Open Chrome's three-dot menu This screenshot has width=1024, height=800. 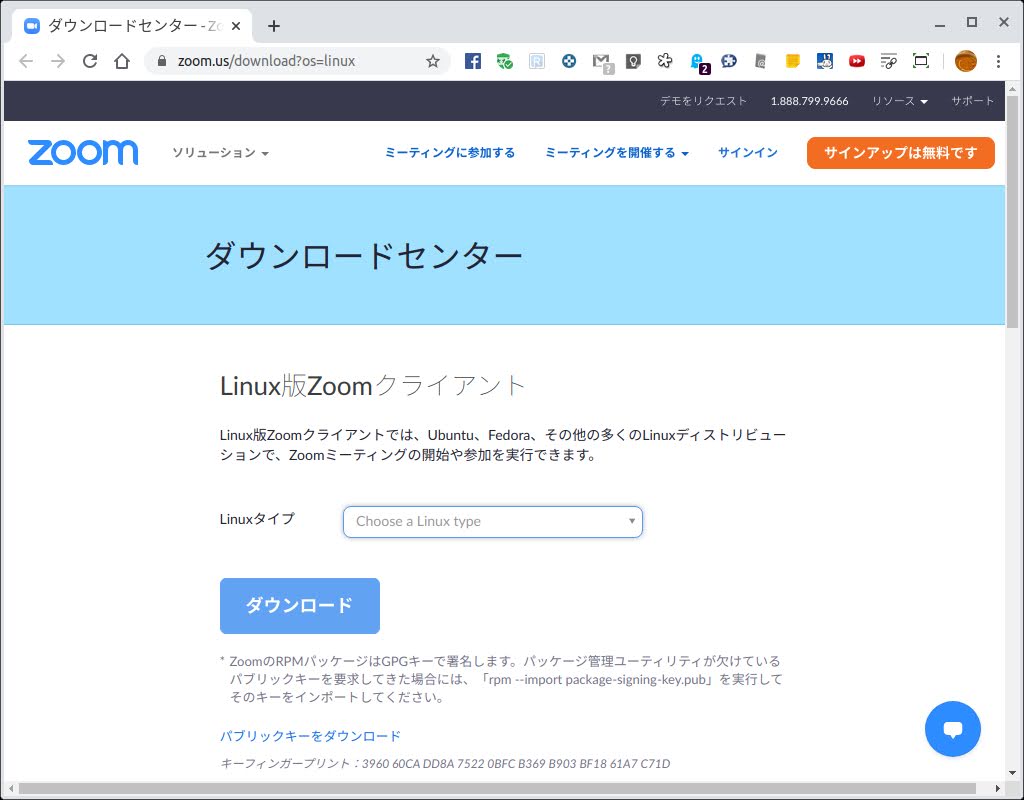tap(998, 61)
